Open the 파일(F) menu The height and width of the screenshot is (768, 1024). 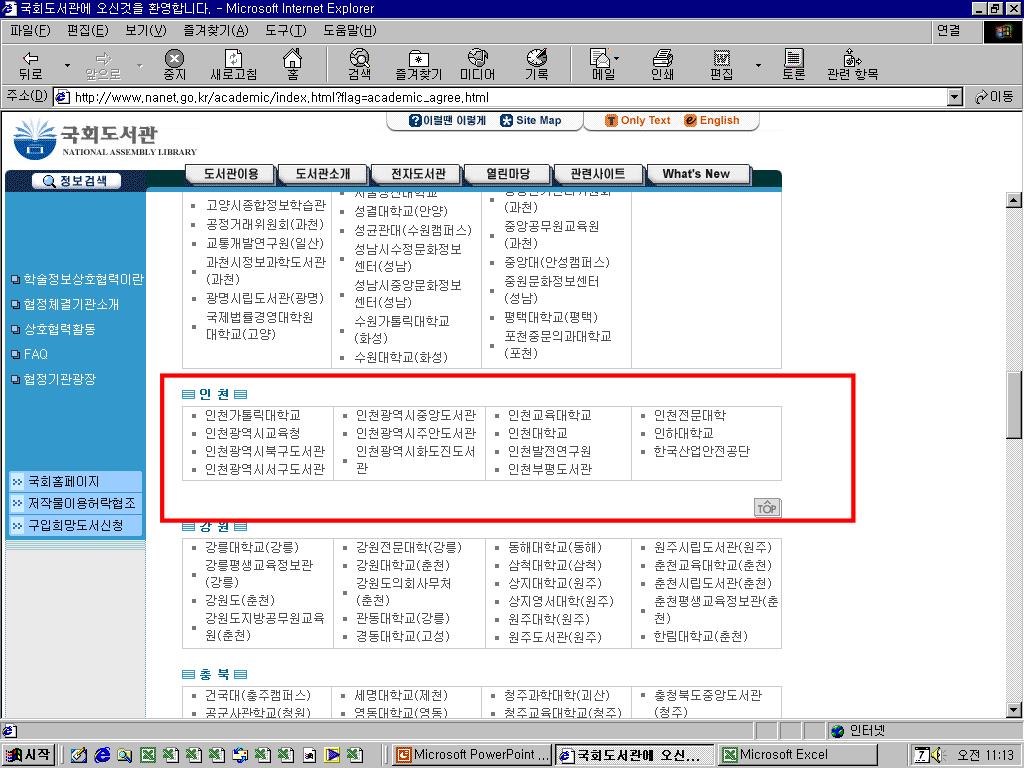30,31
